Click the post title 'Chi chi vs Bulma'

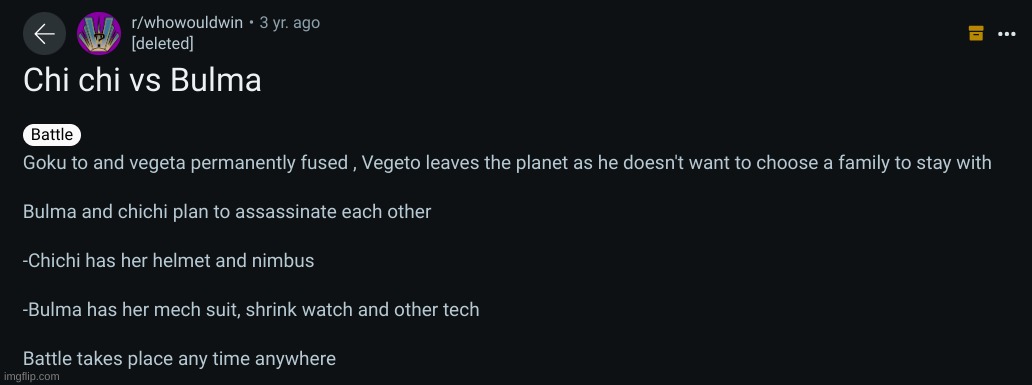[x=142, y=81]
